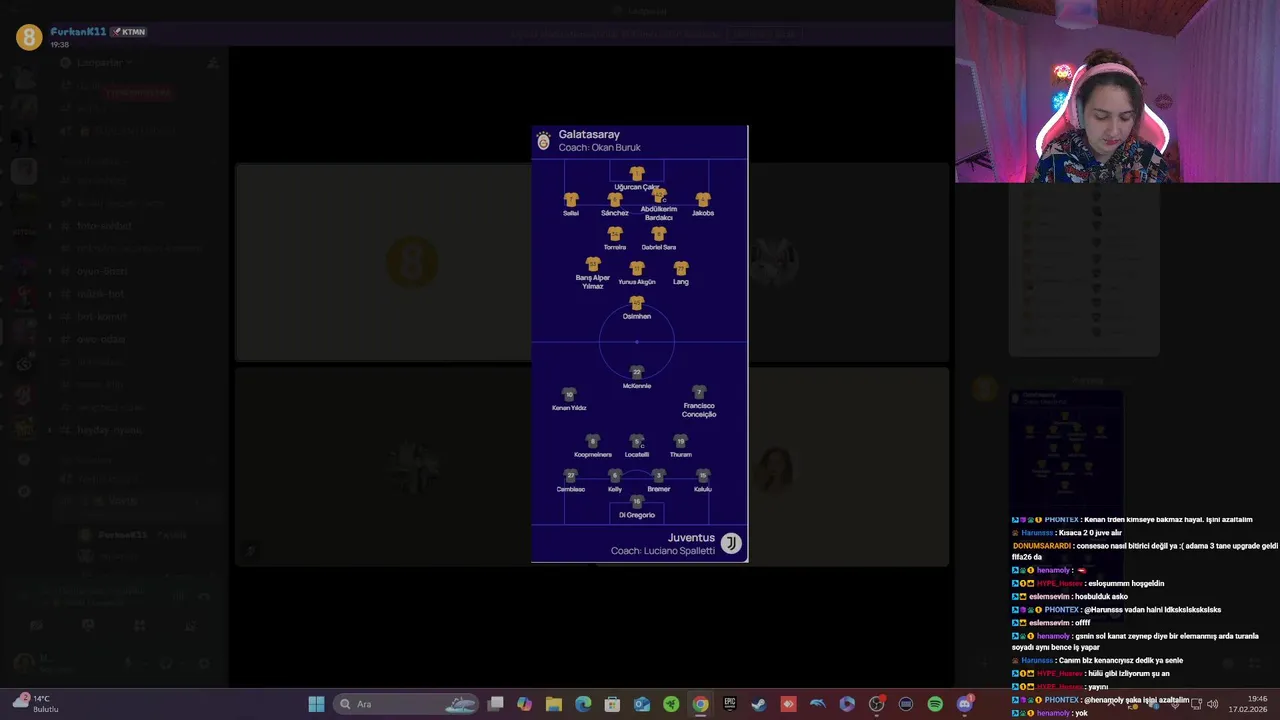Click the Juventus logo in the lineup
Image resolution: width=1280 pixels, height=720 pixels.
pyautogui.click(x=731, y=543)
